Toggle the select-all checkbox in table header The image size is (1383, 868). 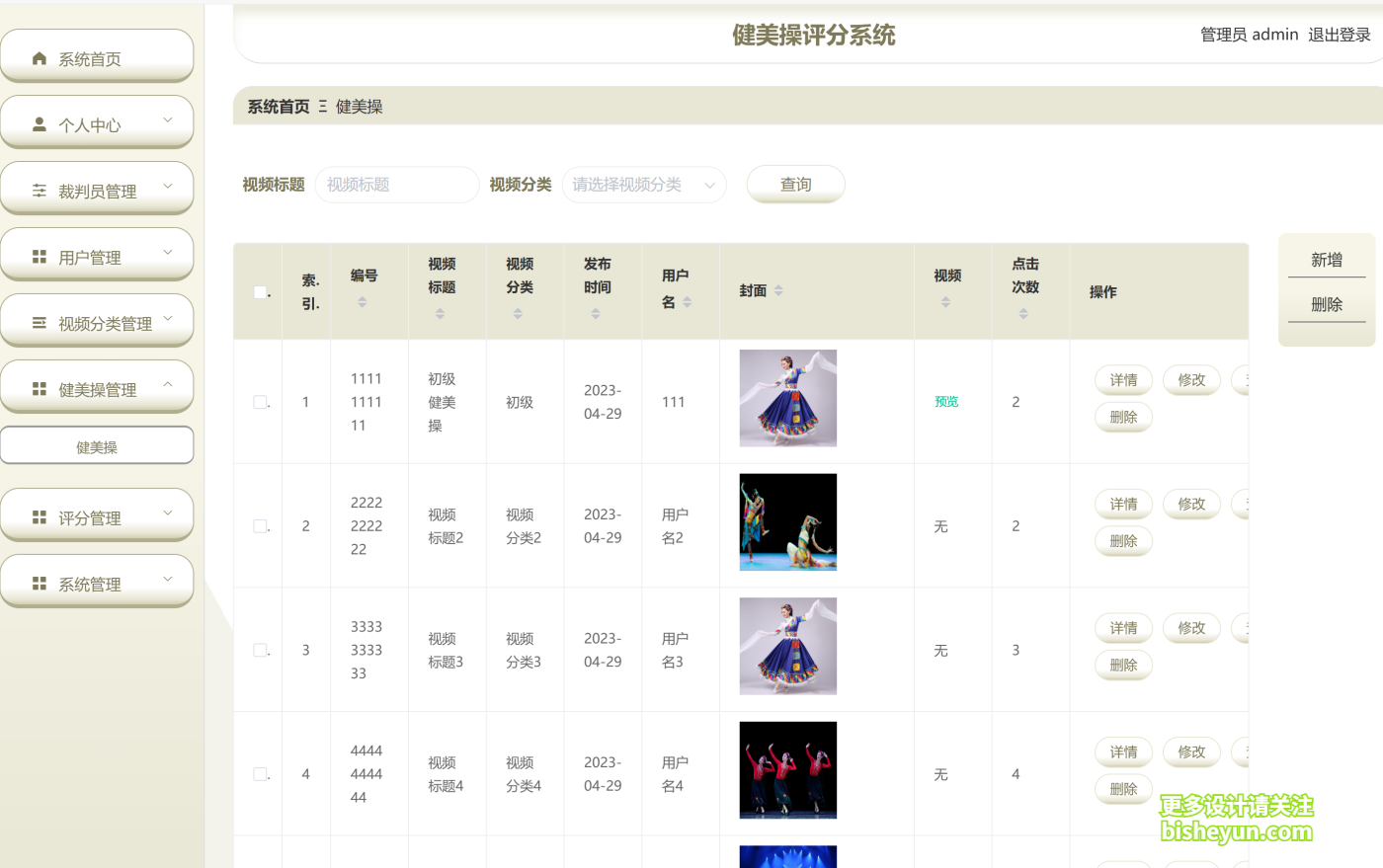pyautogui.click(x=260, y=292)
